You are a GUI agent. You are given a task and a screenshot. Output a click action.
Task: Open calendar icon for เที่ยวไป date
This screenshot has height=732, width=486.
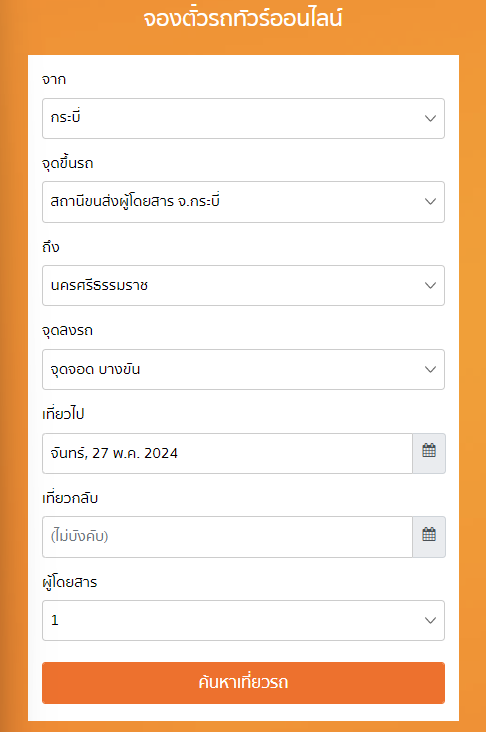coord(429,453)
